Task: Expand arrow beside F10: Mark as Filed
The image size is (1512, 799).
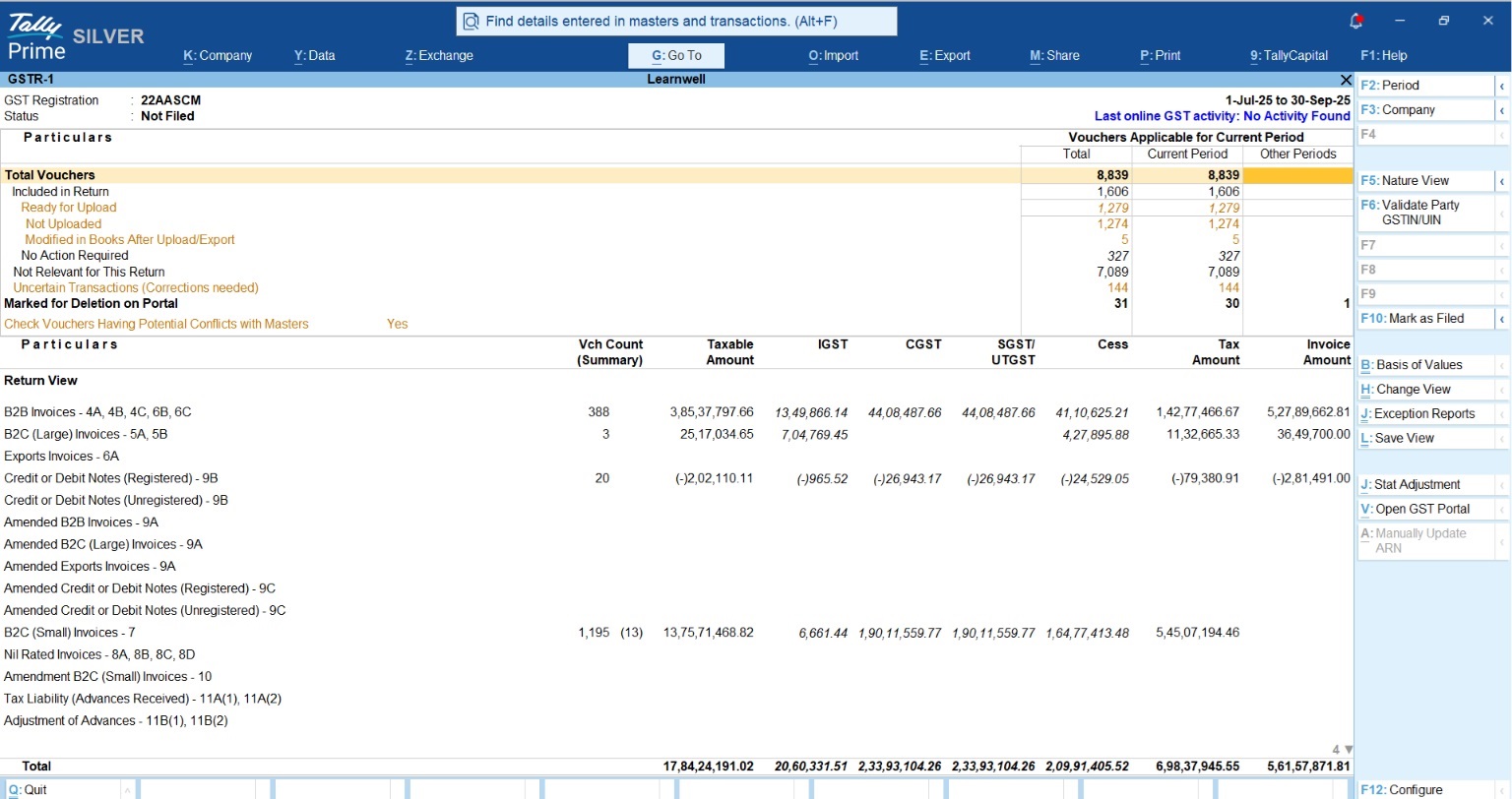Action: tap(1502, 319)
